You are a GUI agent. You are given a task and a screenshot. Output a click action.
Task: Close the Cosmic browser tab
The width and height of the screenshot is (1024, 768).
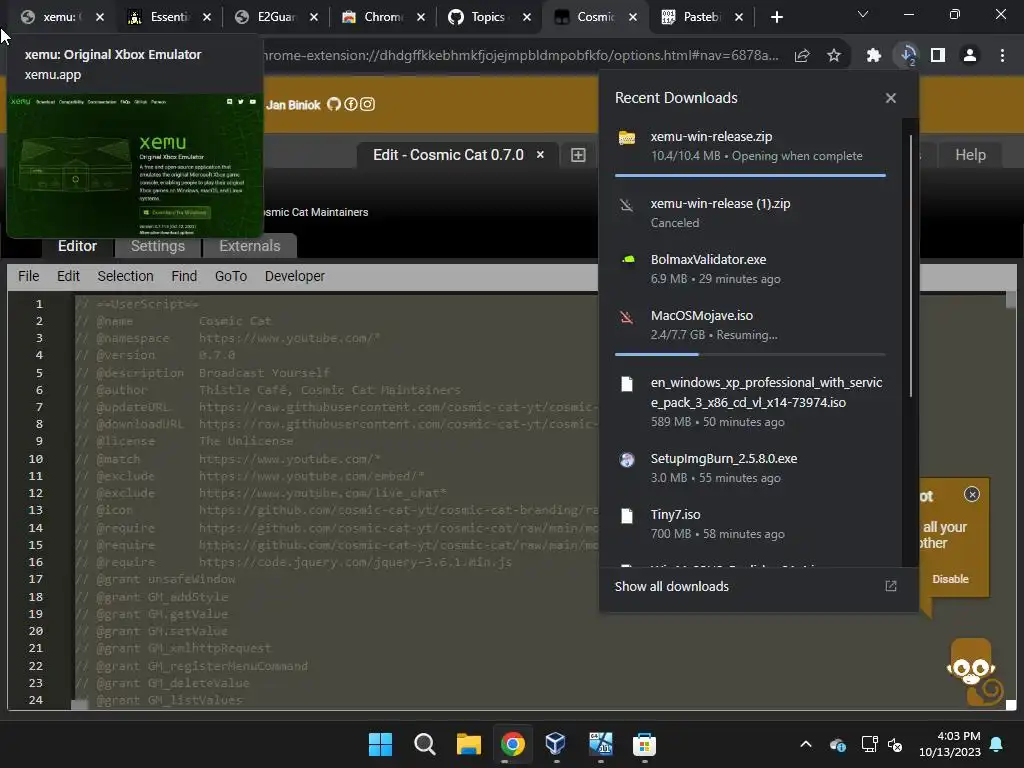(x=633, y=17)
